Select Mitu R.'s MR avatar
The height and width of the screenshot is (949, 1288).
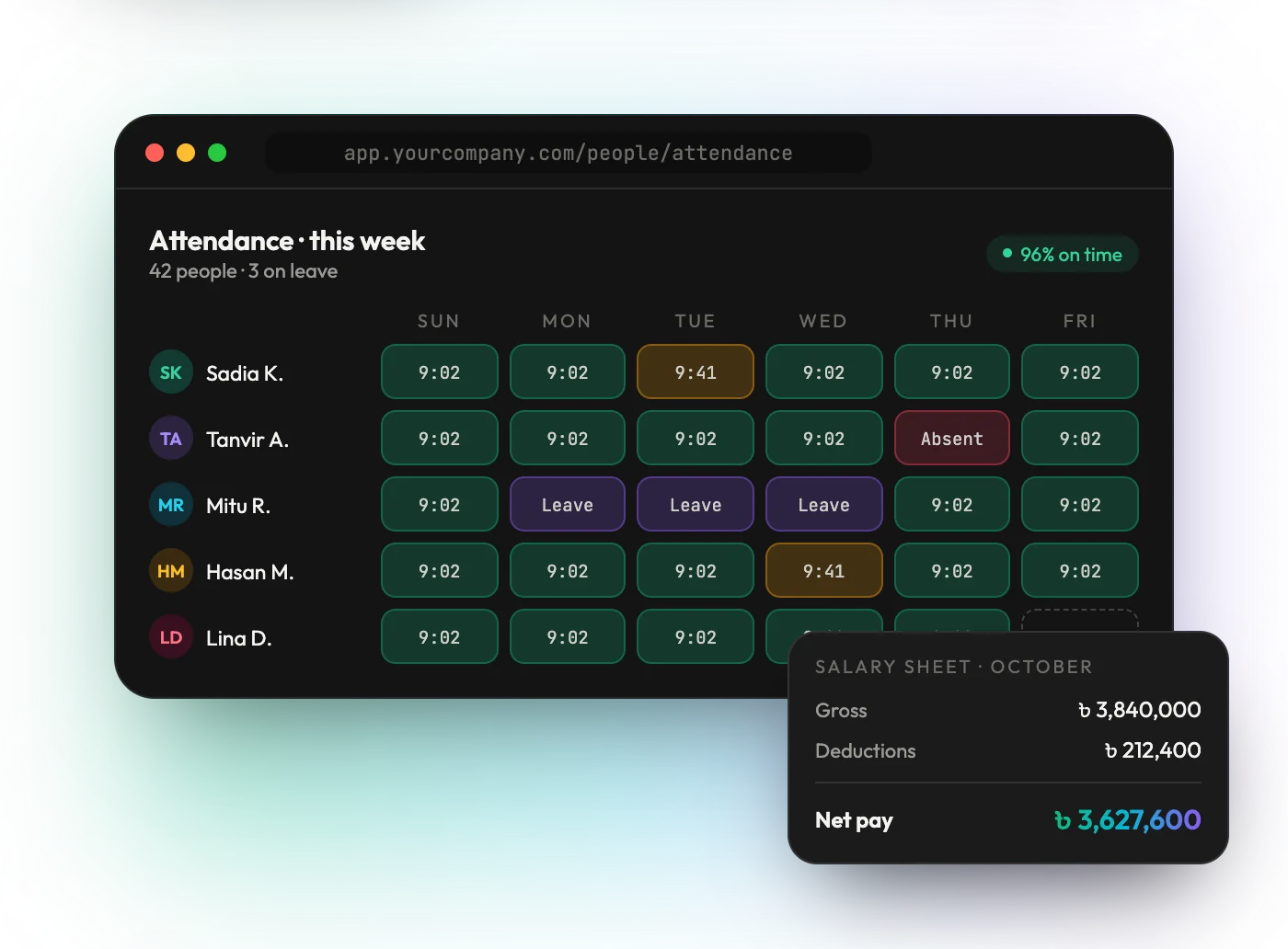171,505
